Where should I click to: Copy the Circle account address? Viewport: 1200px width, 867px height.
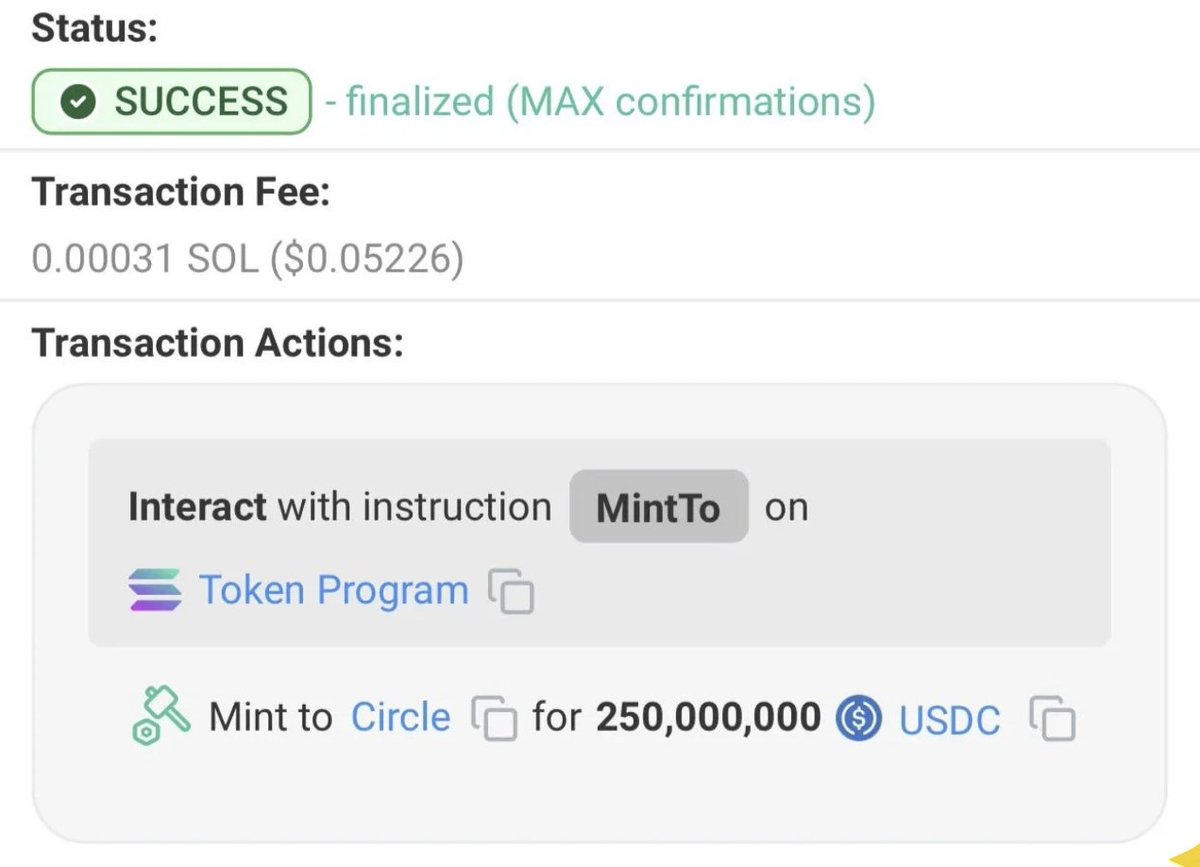click(494, 718)
